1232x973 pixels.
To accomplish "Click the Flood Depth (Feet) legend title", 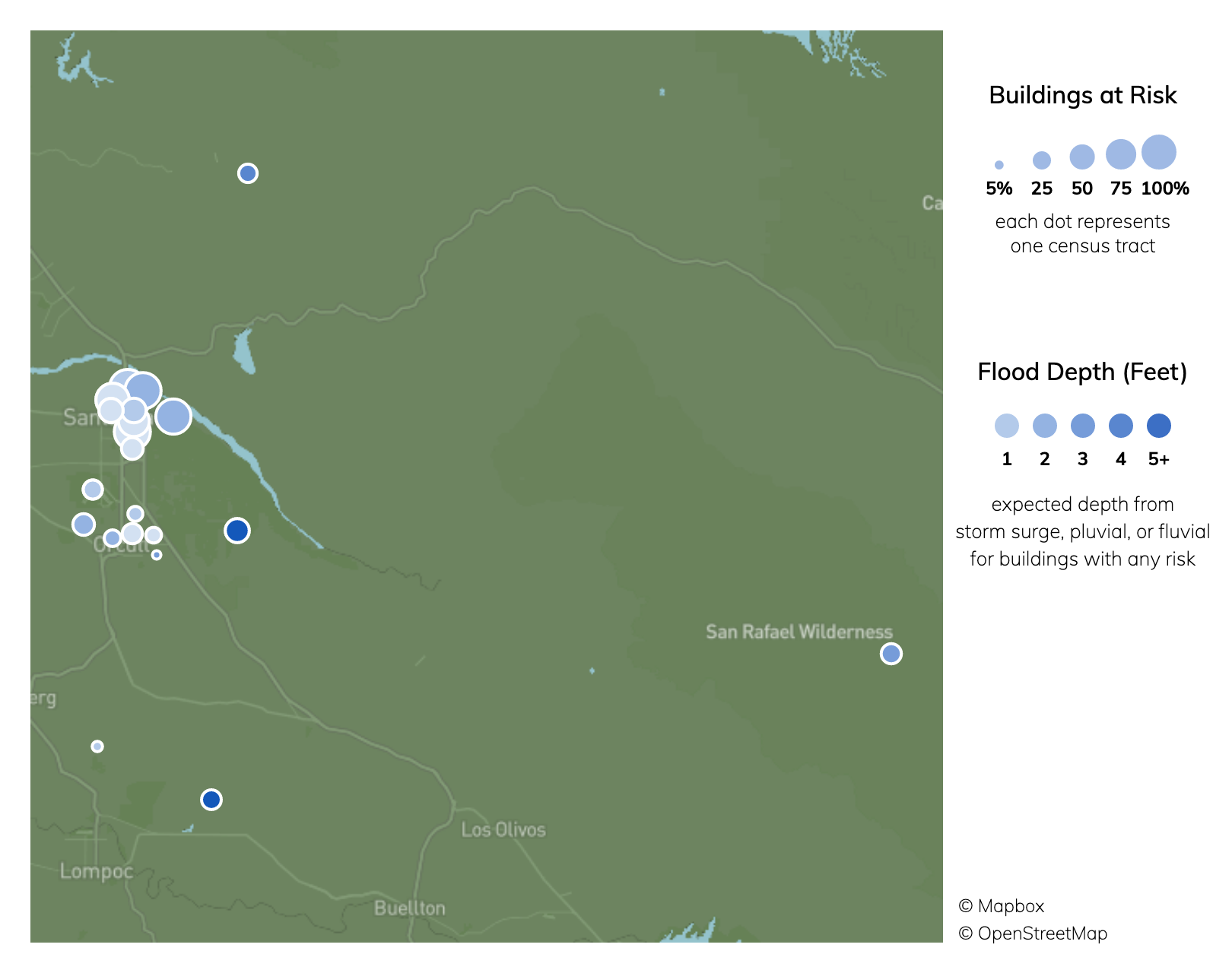I will [1083, 372].
